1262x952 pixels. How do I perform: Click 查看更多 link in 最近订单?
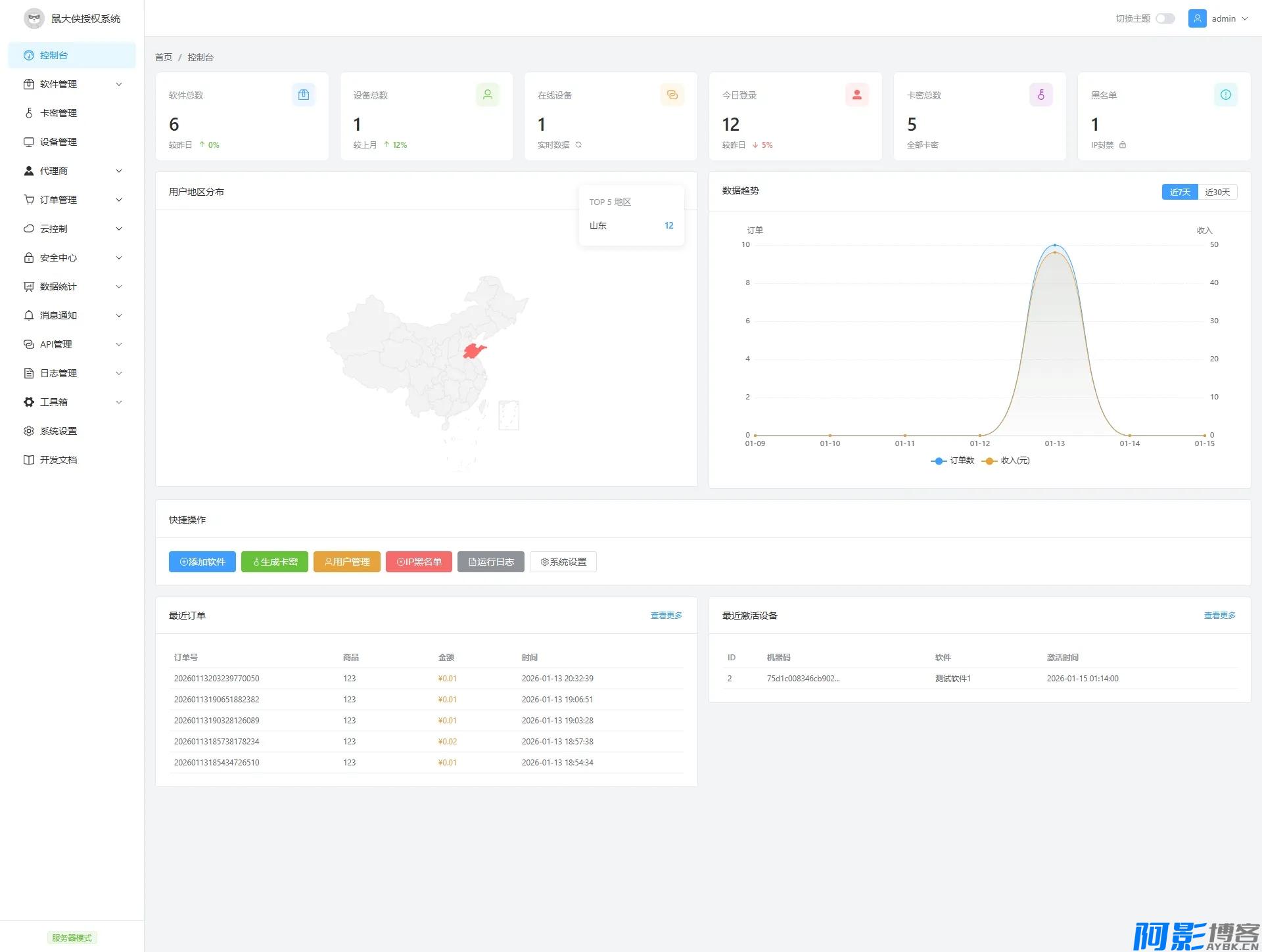point(666,616)
